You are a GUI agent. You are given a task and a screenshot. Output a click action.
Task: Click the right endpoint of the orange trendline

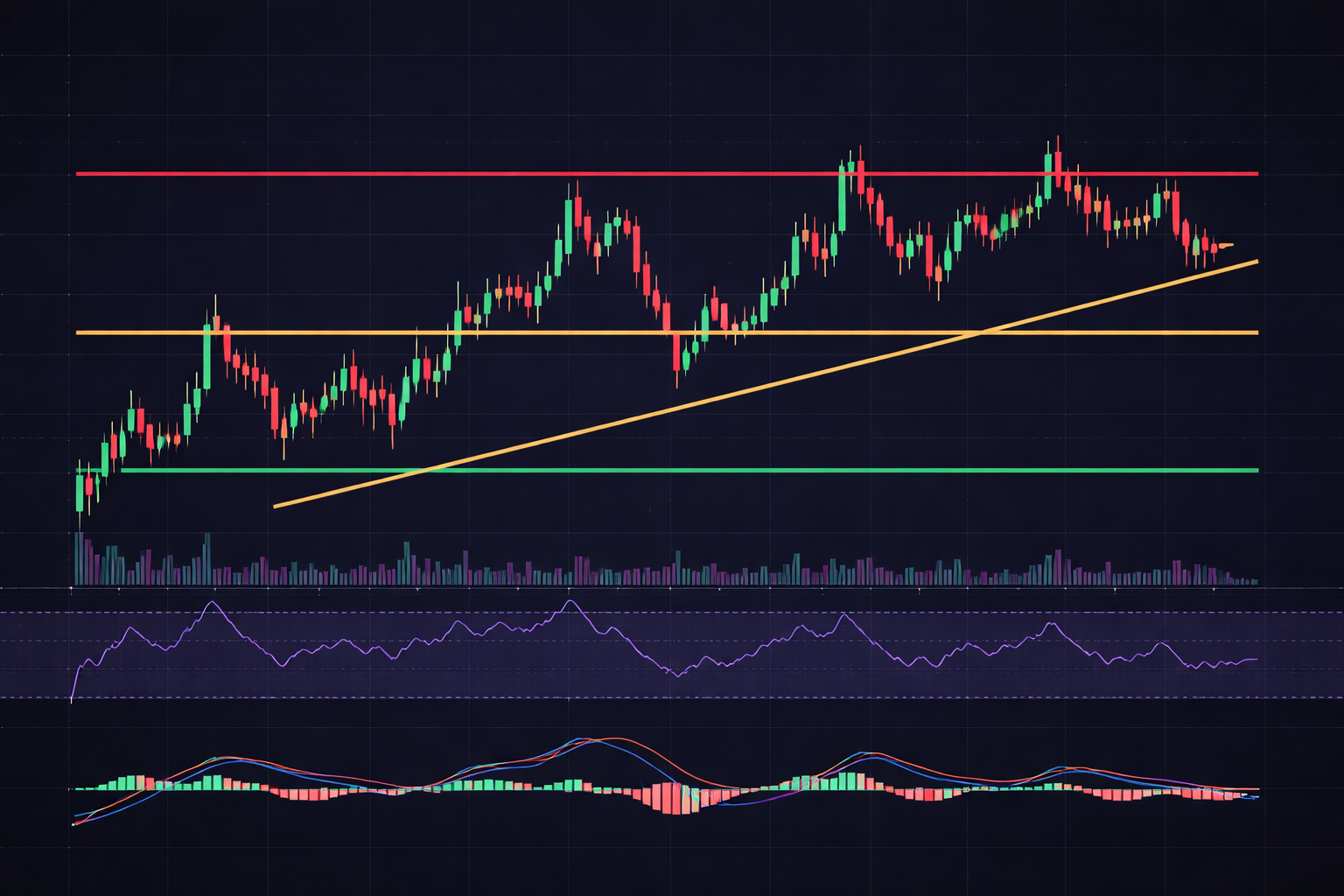(1256, 261)
